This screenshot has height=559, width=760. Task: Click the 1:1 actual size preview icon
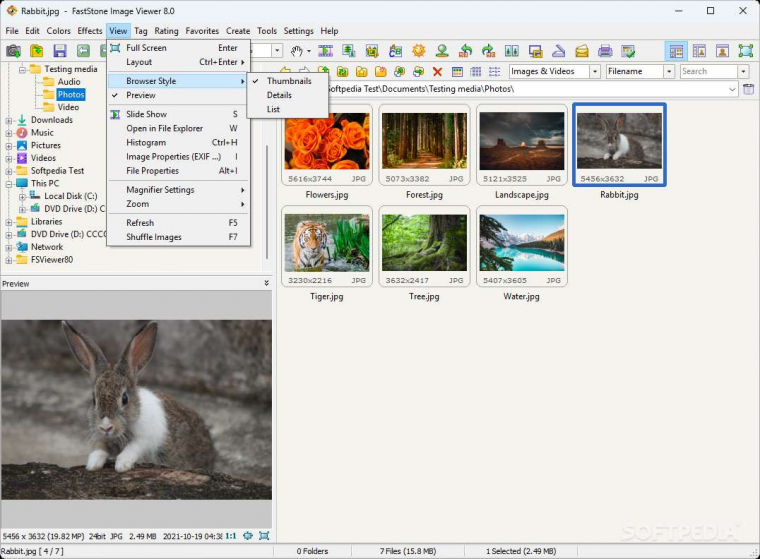pos(231,536)
